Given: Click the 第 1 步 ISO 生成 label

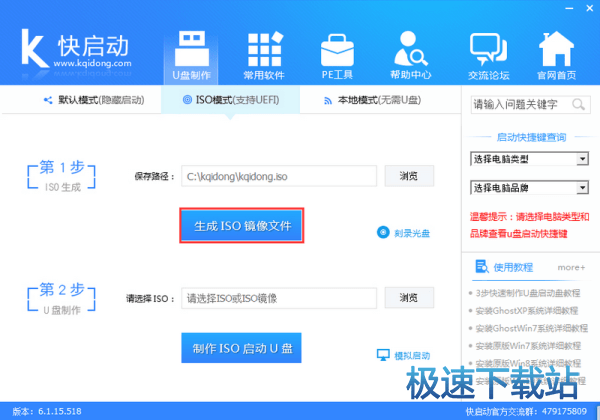Looking at the screenshot, I should pyautogui.click(x=62, y=176).
